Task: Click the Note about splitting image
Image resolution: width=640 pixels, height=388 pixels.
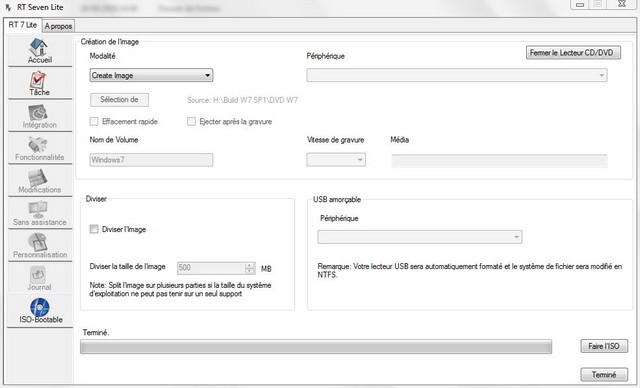Action: click(180, 289)
